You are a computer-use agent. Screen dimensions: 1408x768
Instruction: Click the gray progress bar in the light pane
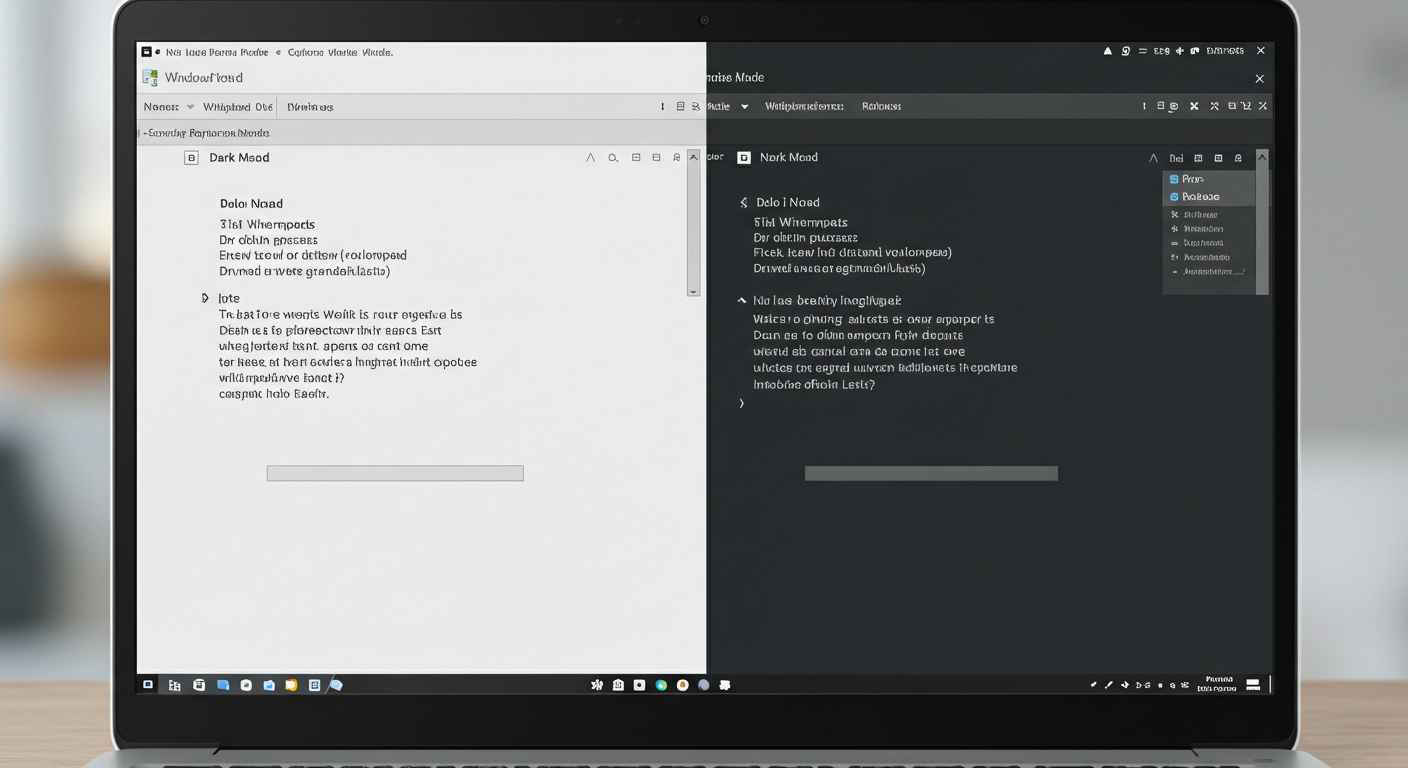(394, 473)
